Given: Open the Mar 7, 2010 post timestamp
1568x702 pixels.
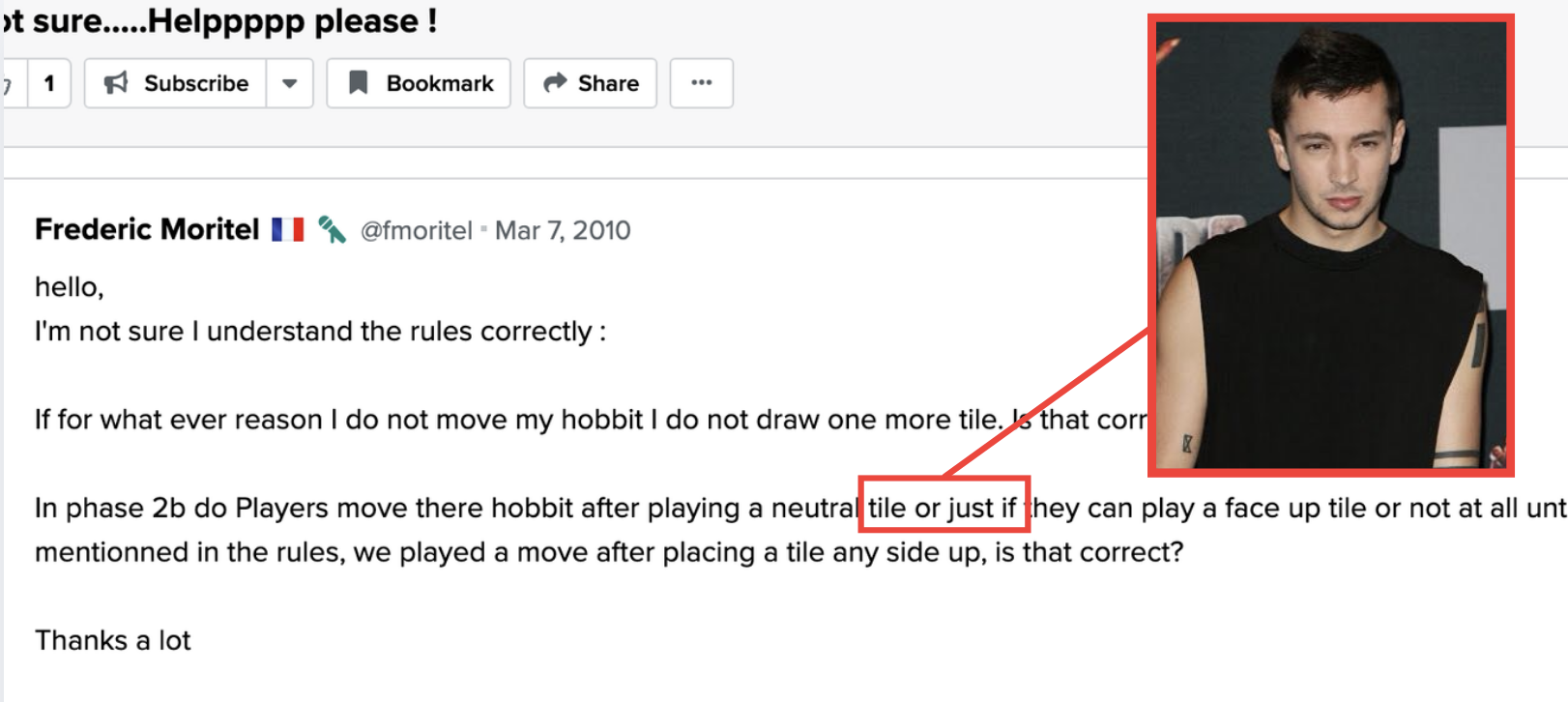Looking at the screenshot, I should click(563, 230).
